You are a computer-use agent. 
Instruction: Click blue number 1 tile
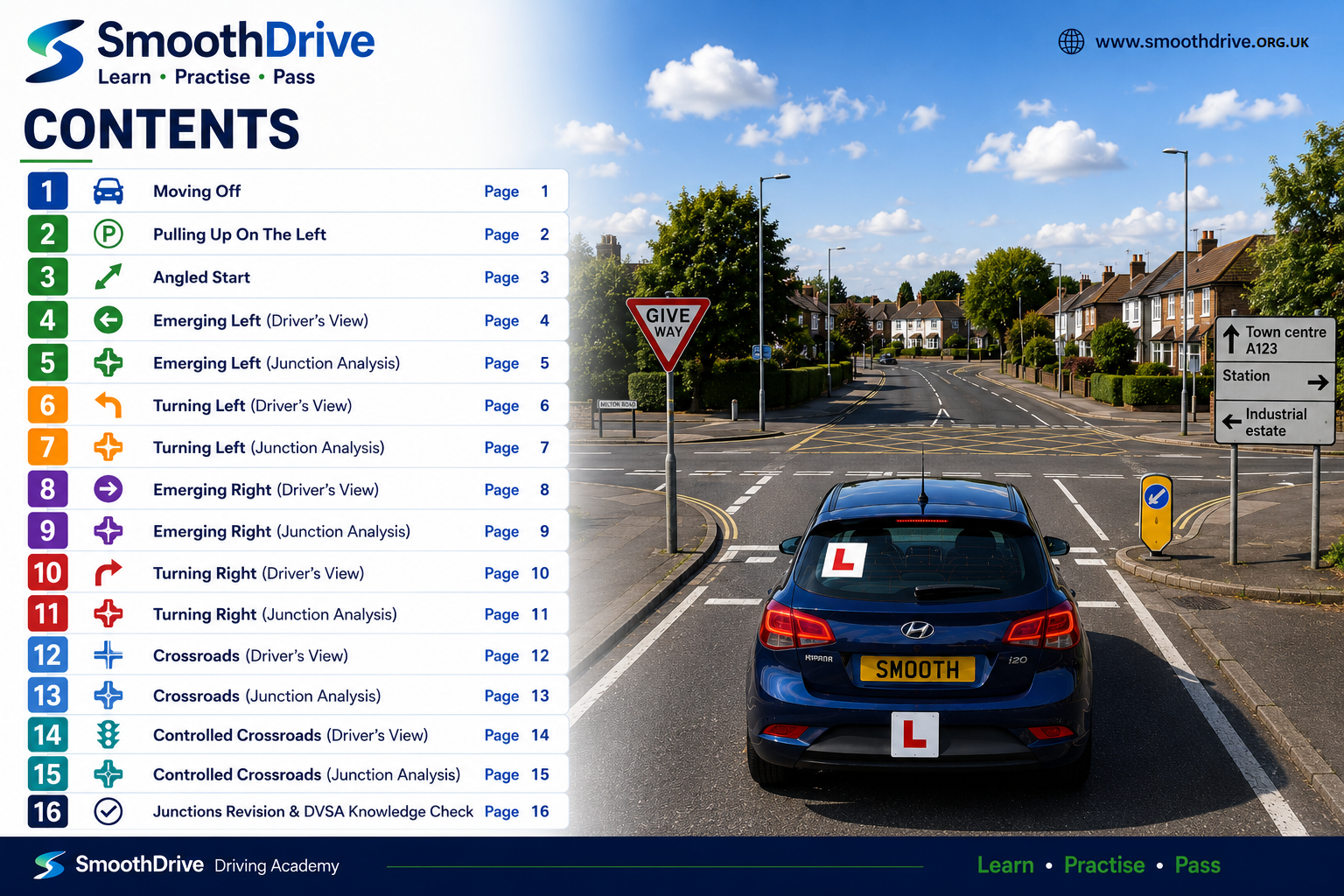tap(47, 191)
